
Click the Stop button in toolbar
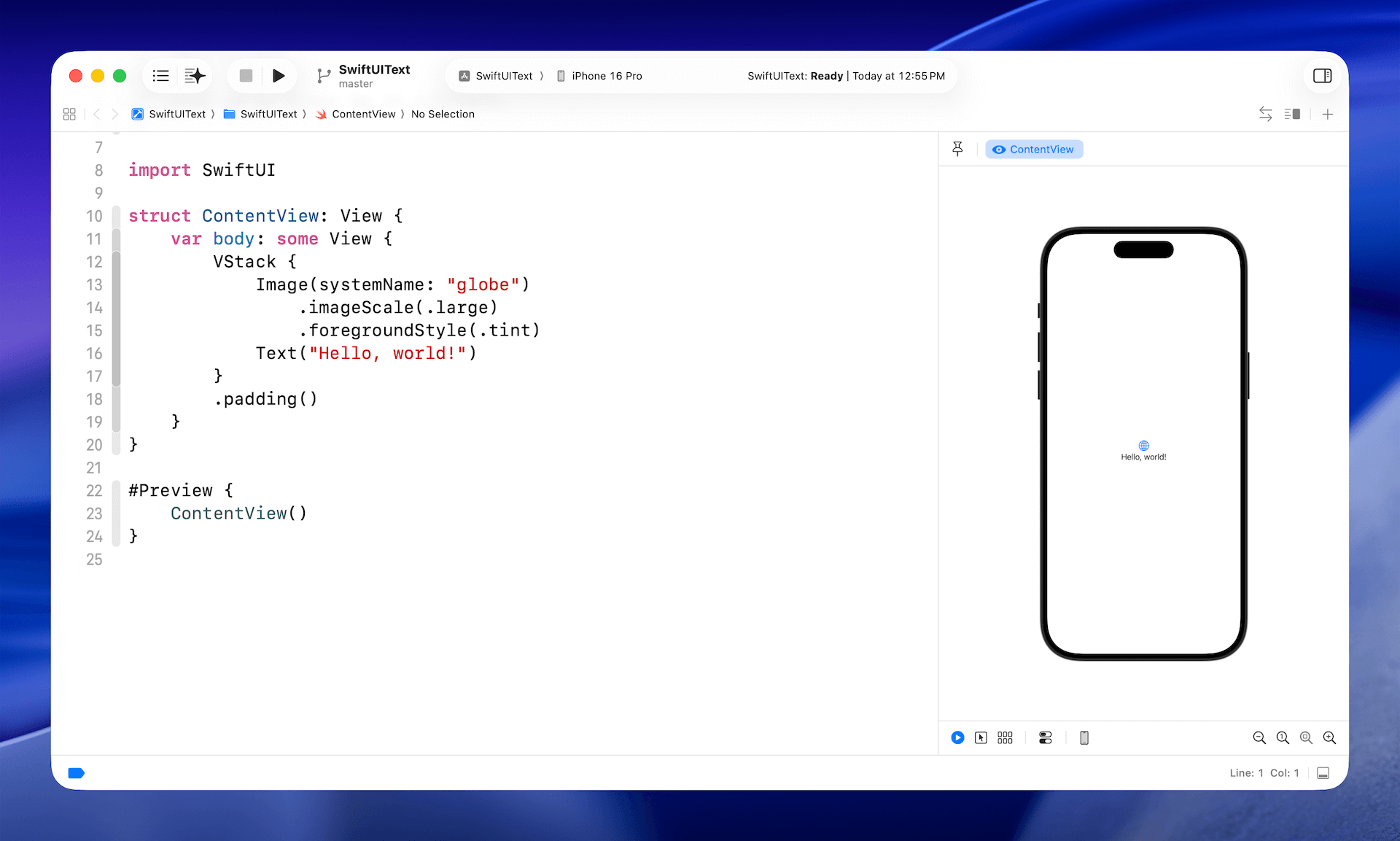tap(246, 76)
